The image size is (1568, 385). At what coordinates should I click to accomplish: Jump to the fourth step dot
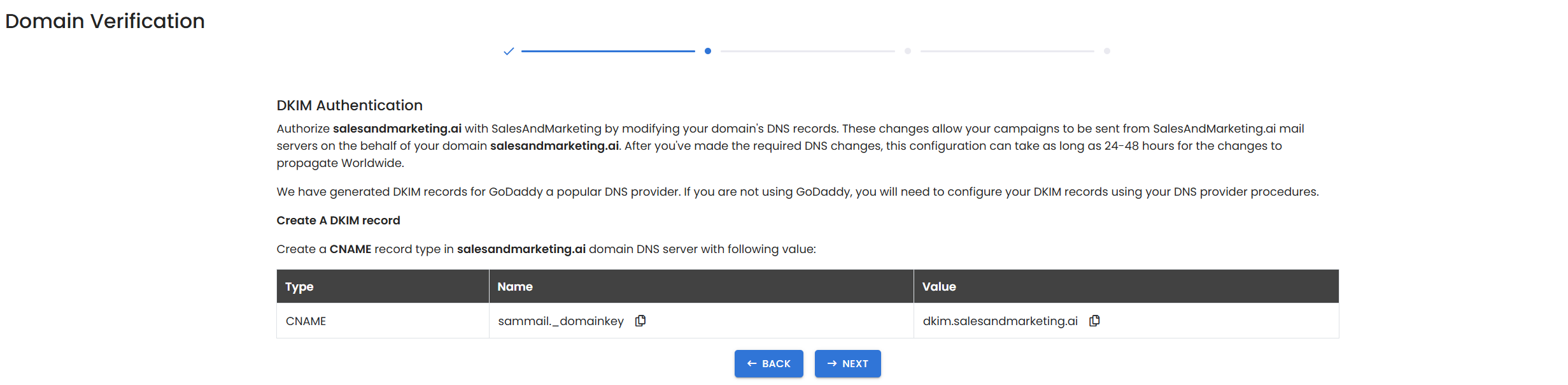(x=1107, y=51)
